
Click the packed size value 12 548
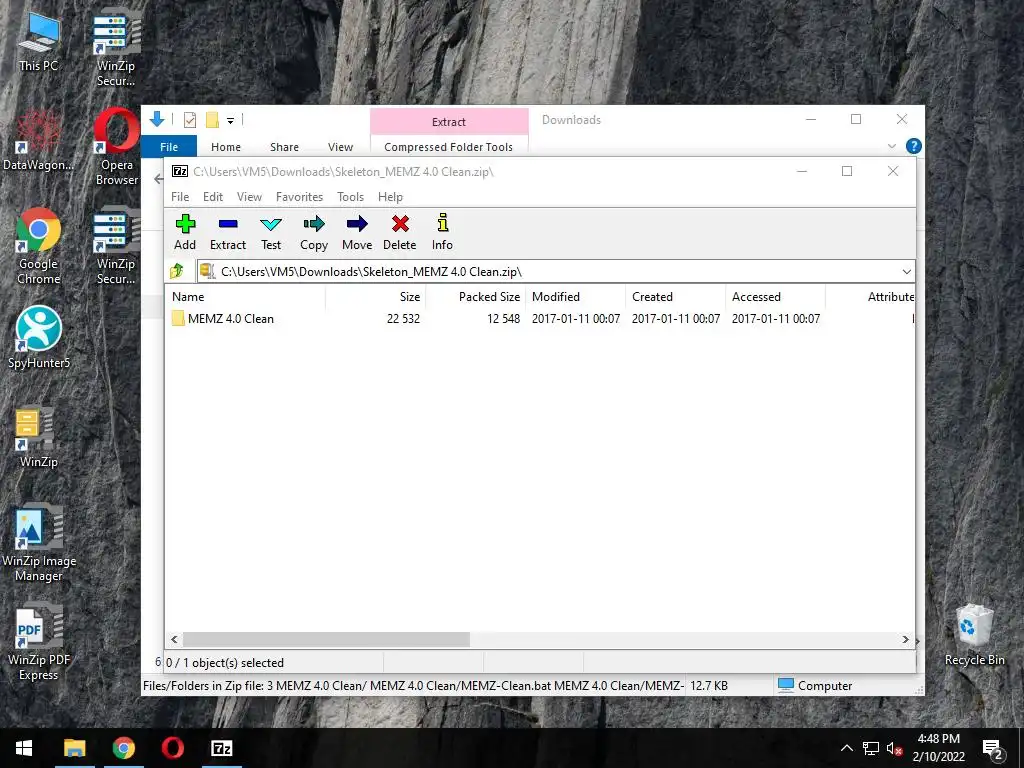tap(503, 319)
